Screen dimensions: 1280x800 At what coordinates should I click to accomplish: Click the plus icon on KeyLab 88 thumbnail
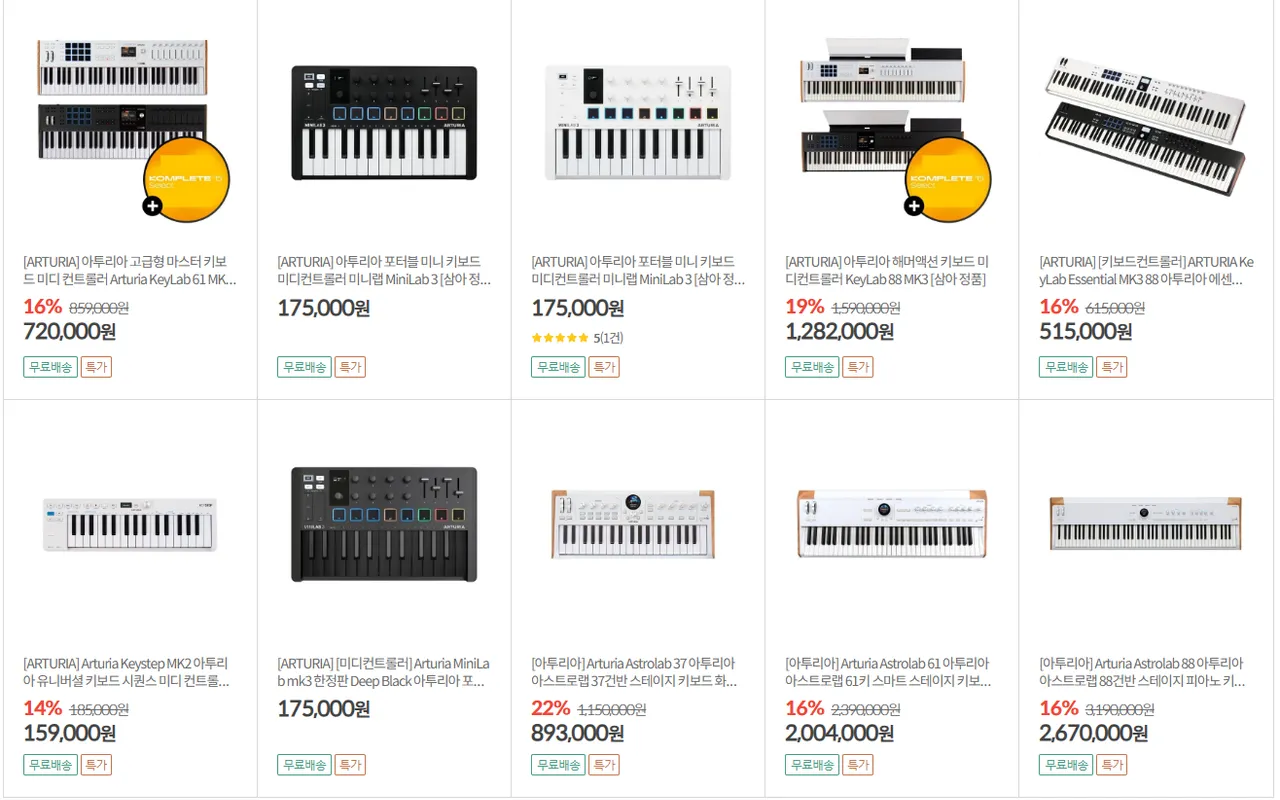[x=914, y=206]
